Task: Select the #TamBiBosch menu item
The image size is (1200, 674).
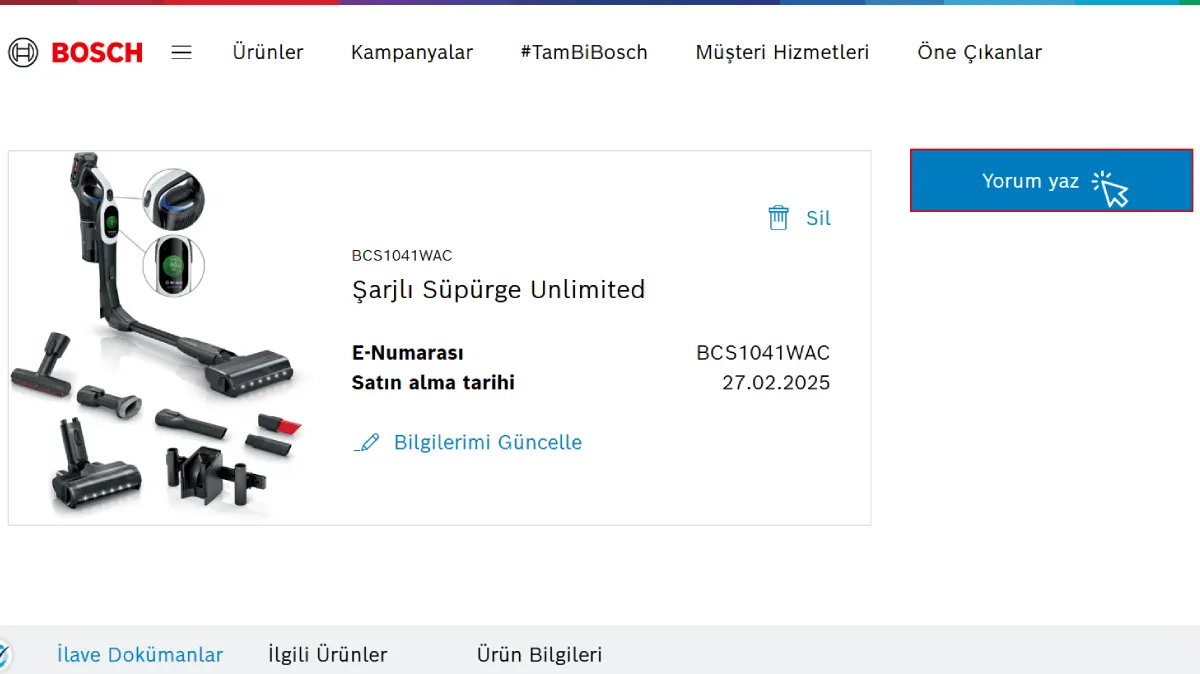Action: (584, 53)
